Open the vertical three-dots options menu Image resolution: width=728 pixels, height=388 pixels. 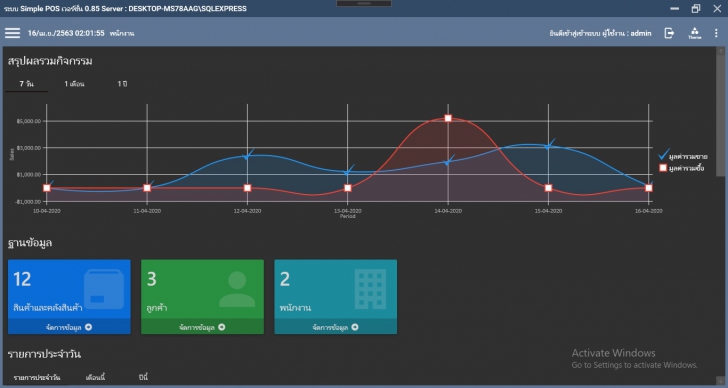coord(716,33)
